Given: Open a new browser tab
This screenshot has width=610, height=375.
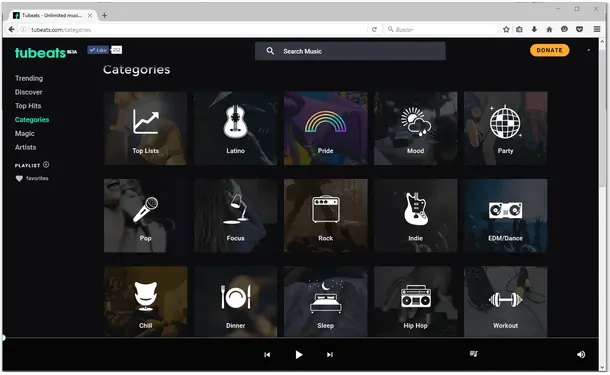Looking at the screenshot, I should pos(104,16).
